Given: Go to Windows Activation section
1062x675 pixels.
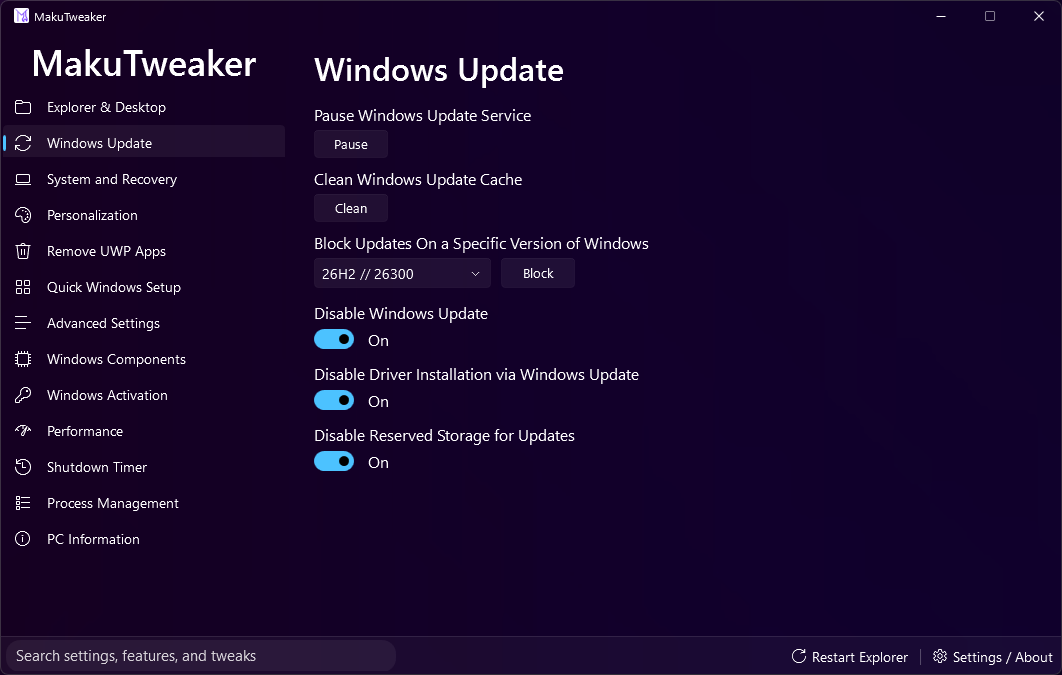Looking at the screenshot, I should [x=144, y=395].
